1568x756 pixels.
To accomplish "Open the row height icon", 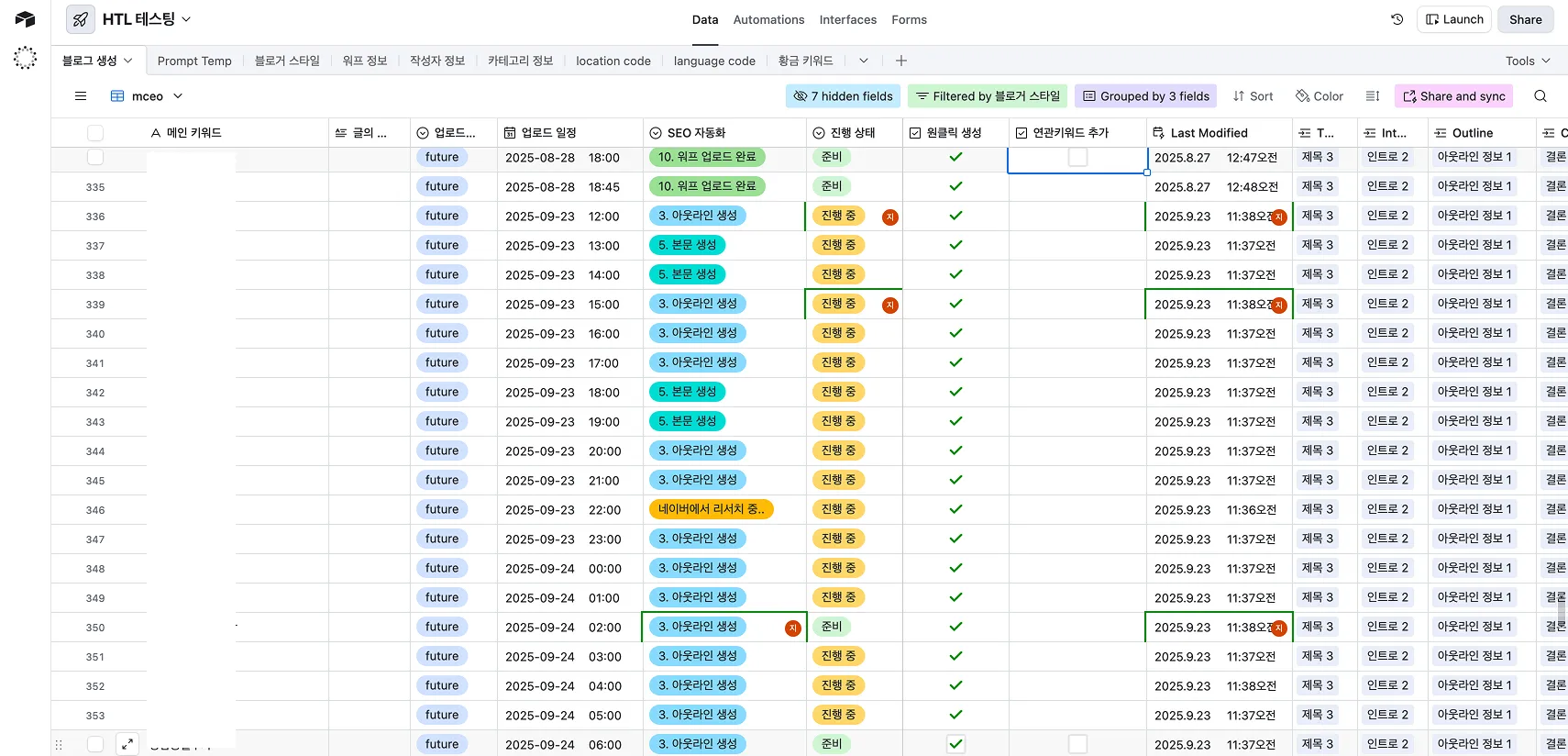I will pos(1372,96).
